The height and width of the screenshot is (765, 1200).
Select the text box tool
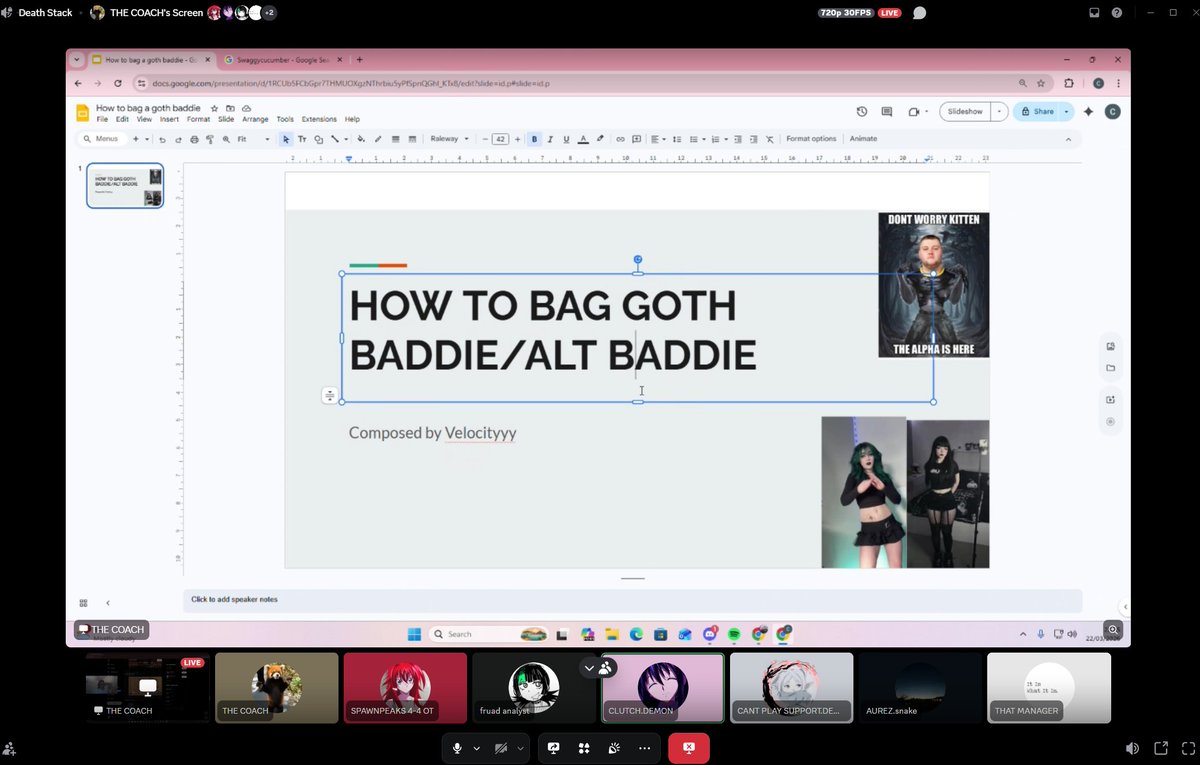[x=302, y=139]
